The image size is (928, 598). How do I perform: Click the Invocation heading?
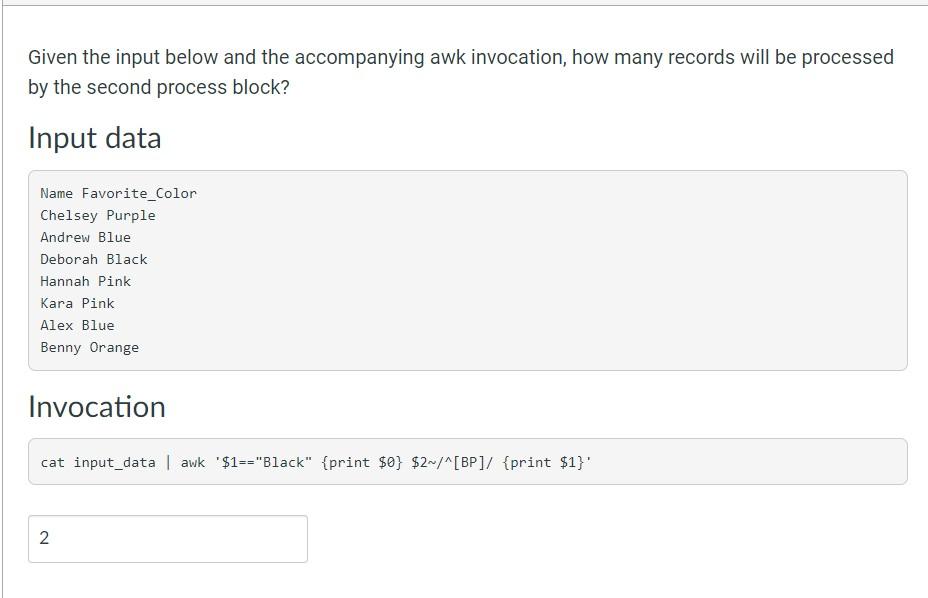tap(97, 407)
